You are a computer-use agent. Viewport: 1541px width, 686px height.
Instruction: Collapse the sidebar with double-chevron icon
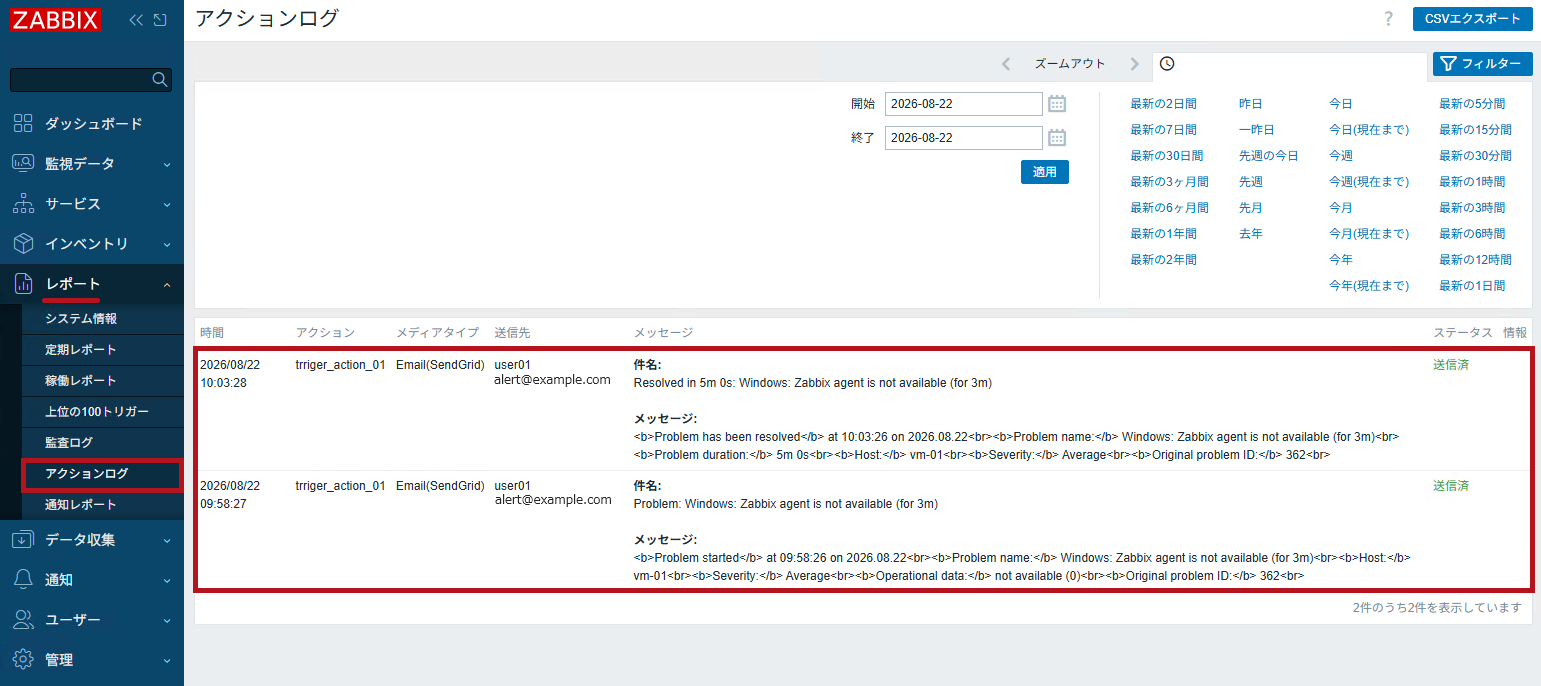136,19
